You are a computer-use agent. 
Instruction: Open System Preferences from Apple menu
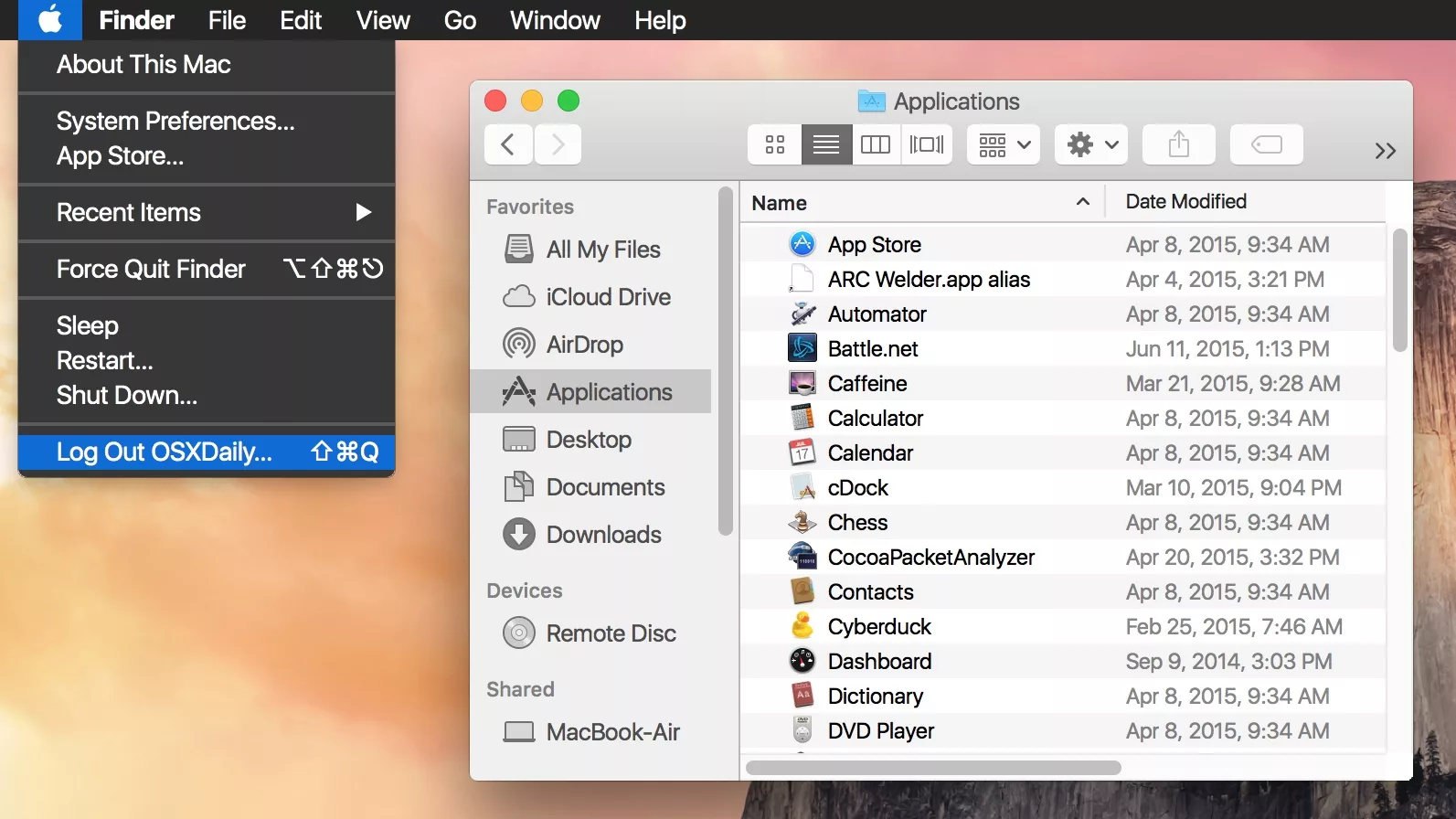(207, 121)
